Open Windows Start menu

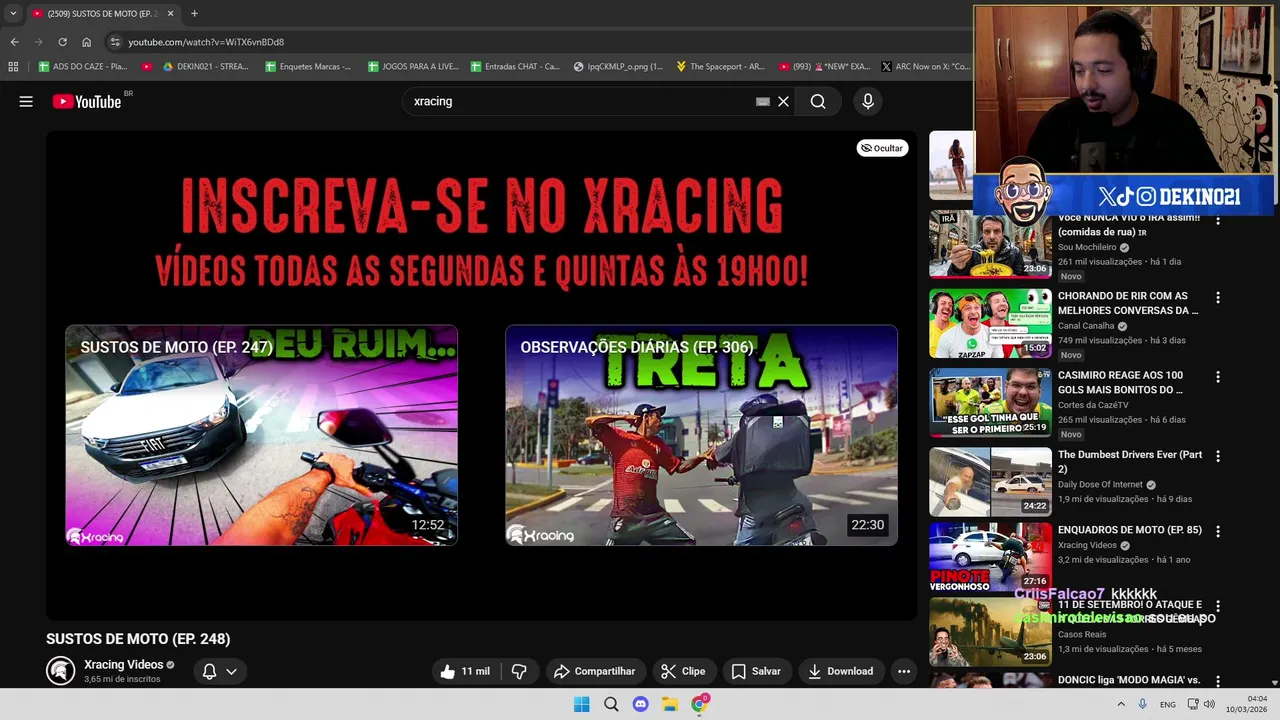click(581, 704)
